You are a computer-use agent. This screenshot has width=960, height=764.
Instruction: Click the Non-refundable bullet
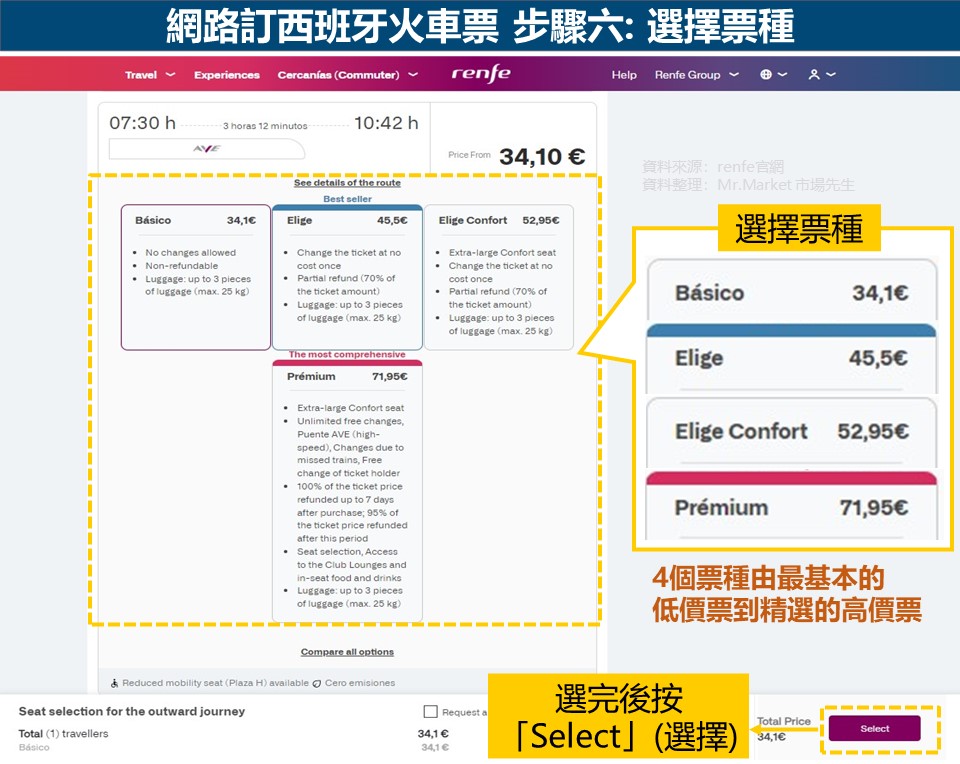click(182, 266)
